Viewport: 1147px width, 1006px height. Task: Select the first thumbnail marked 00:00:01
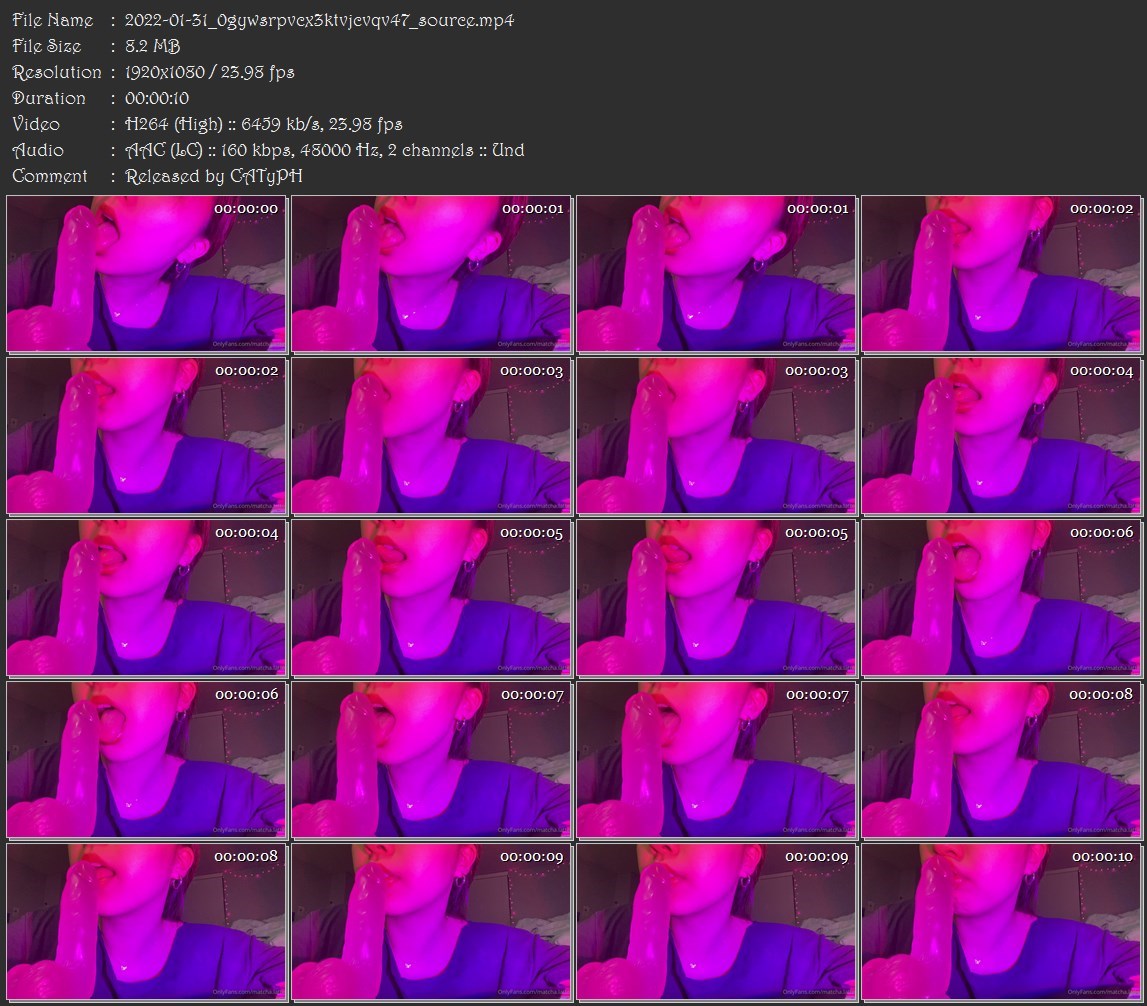pyautogui.click(x=431, y=274)
